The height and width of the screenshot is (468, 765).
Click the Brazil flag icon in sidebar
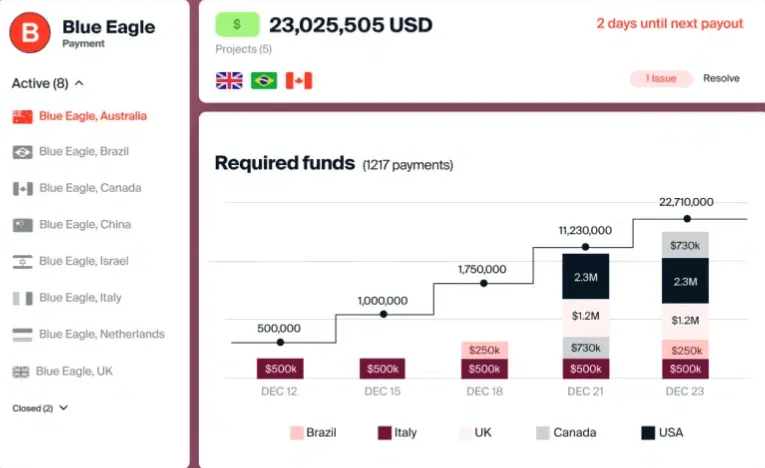coord(22,152)
